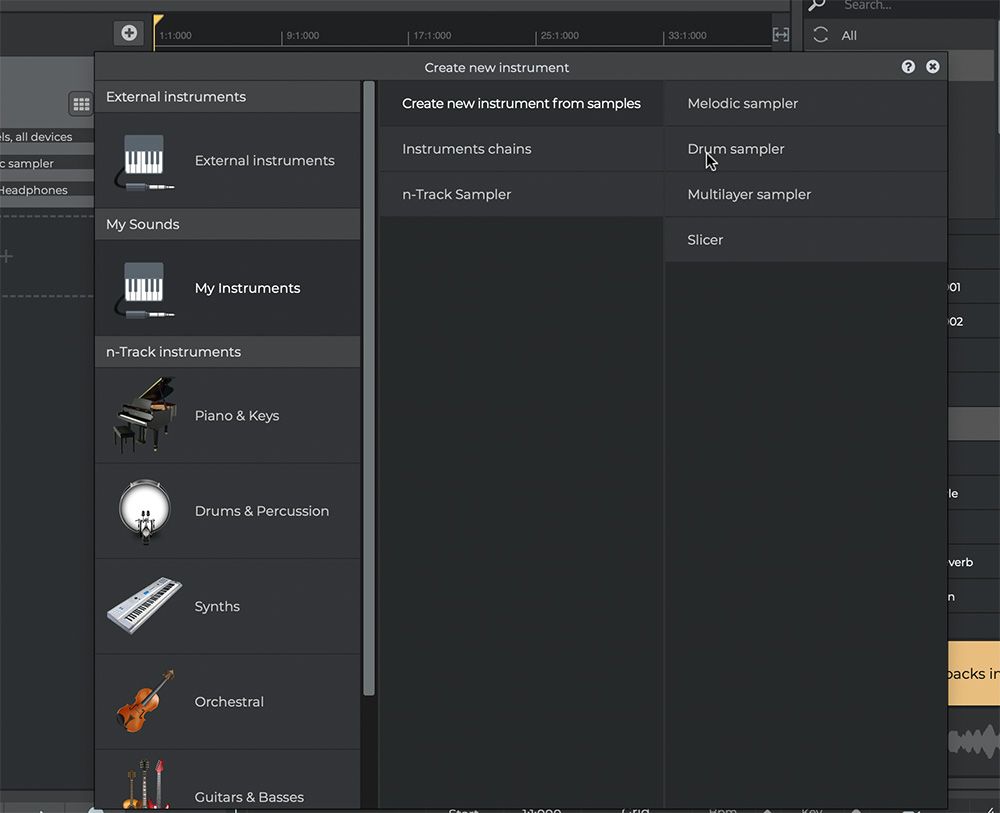The image size is (1000, 813).
Task: Click the My Sounds section header
Action: coord(228,224)
